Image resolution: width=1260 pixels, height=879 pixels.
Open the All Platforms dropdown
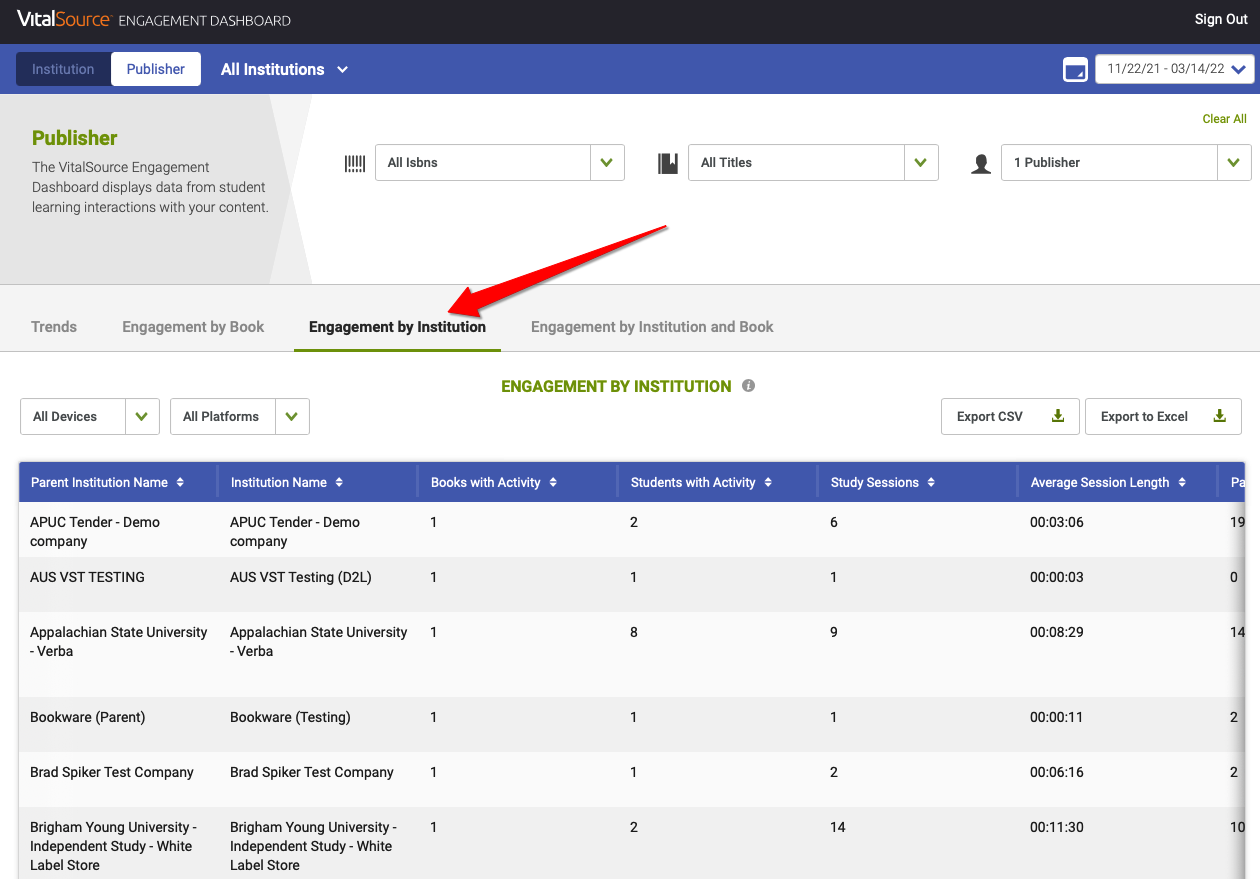(x=240, y=416)
